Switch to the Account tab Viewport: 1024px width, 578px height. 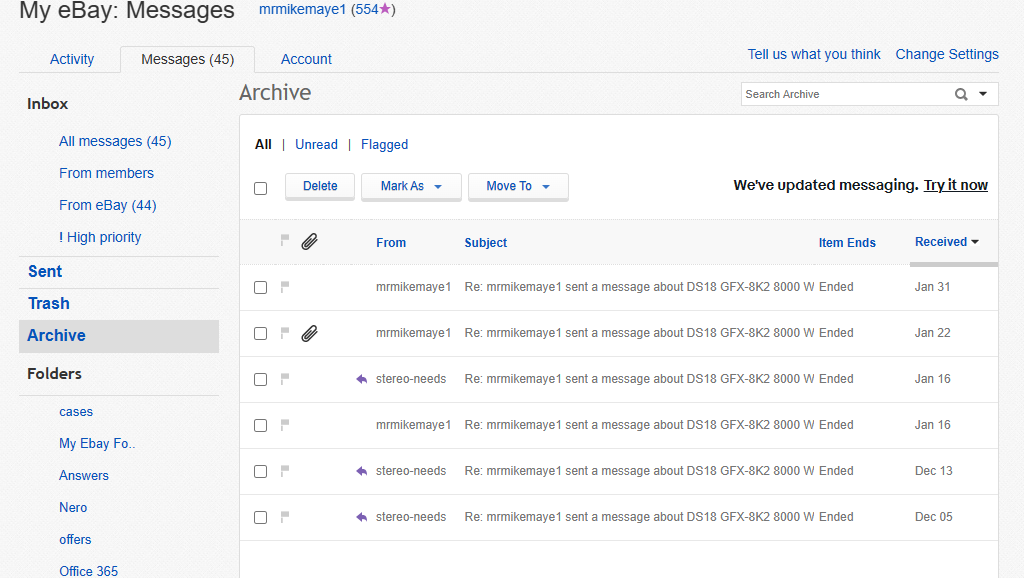tap(306, 59)
